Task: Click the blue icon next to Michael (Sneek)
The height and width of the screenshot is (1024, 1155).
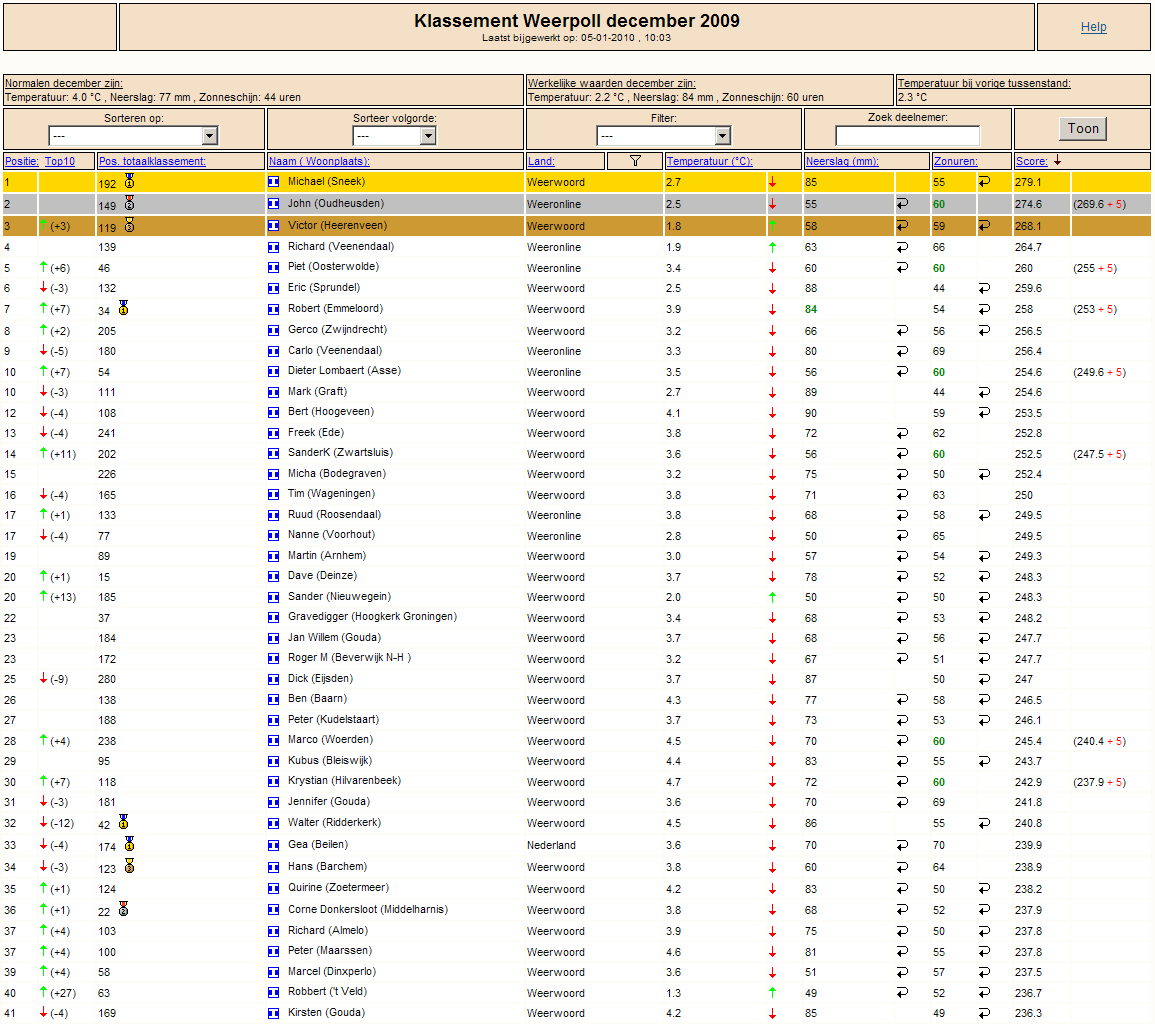Action: [x=274, y=182]
